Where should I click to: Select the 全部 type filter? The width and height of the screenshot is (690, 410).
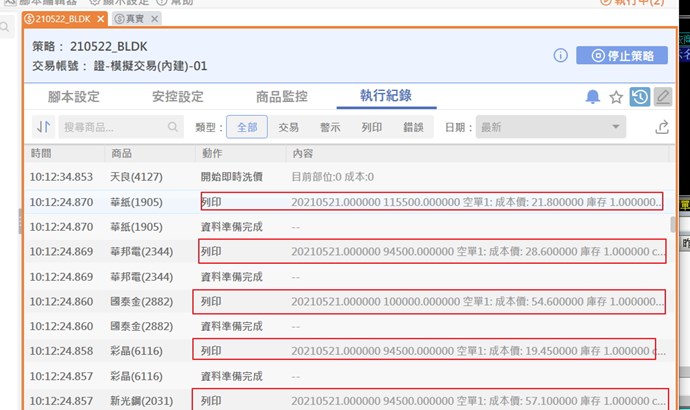coord(247,127)
